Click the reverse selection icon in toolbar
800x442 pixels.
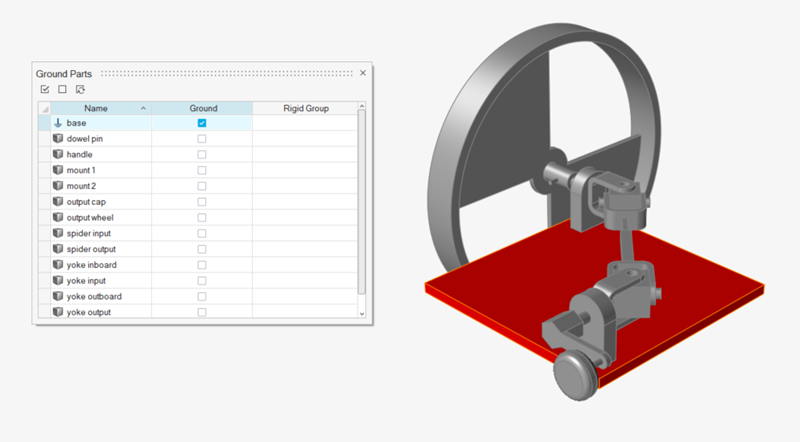pyautogui.click(x=80, y=90)
